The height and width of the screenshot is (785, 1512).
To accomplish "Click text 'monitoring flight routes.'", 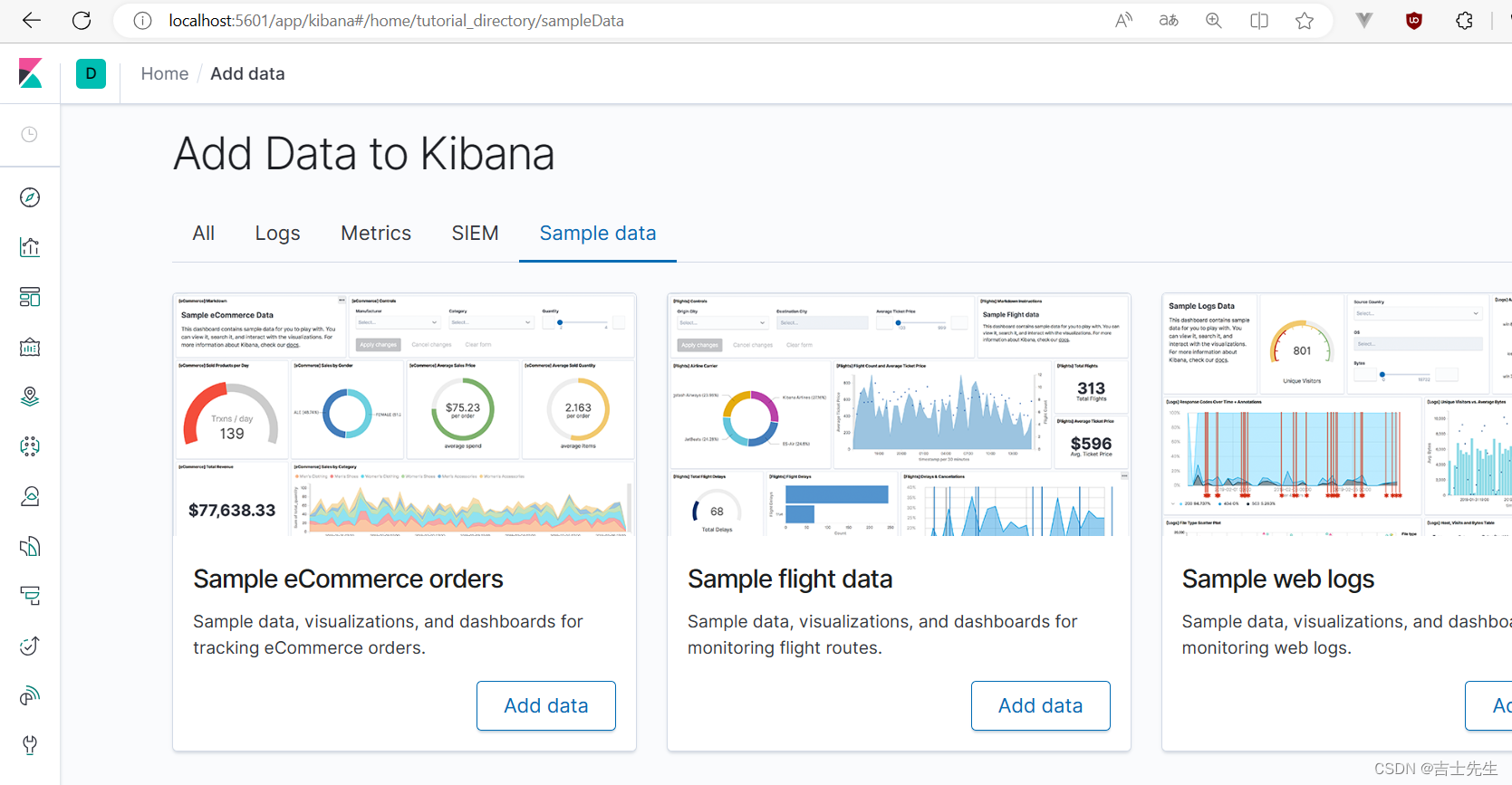I will [785, 648].
